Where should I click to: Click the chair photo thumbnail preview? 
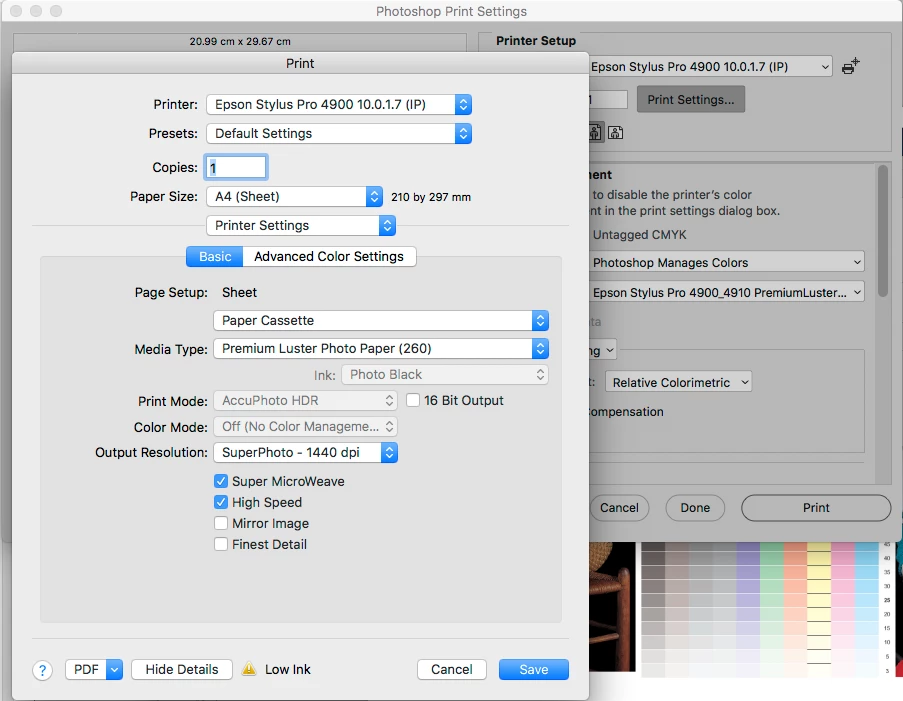point(612,606)
